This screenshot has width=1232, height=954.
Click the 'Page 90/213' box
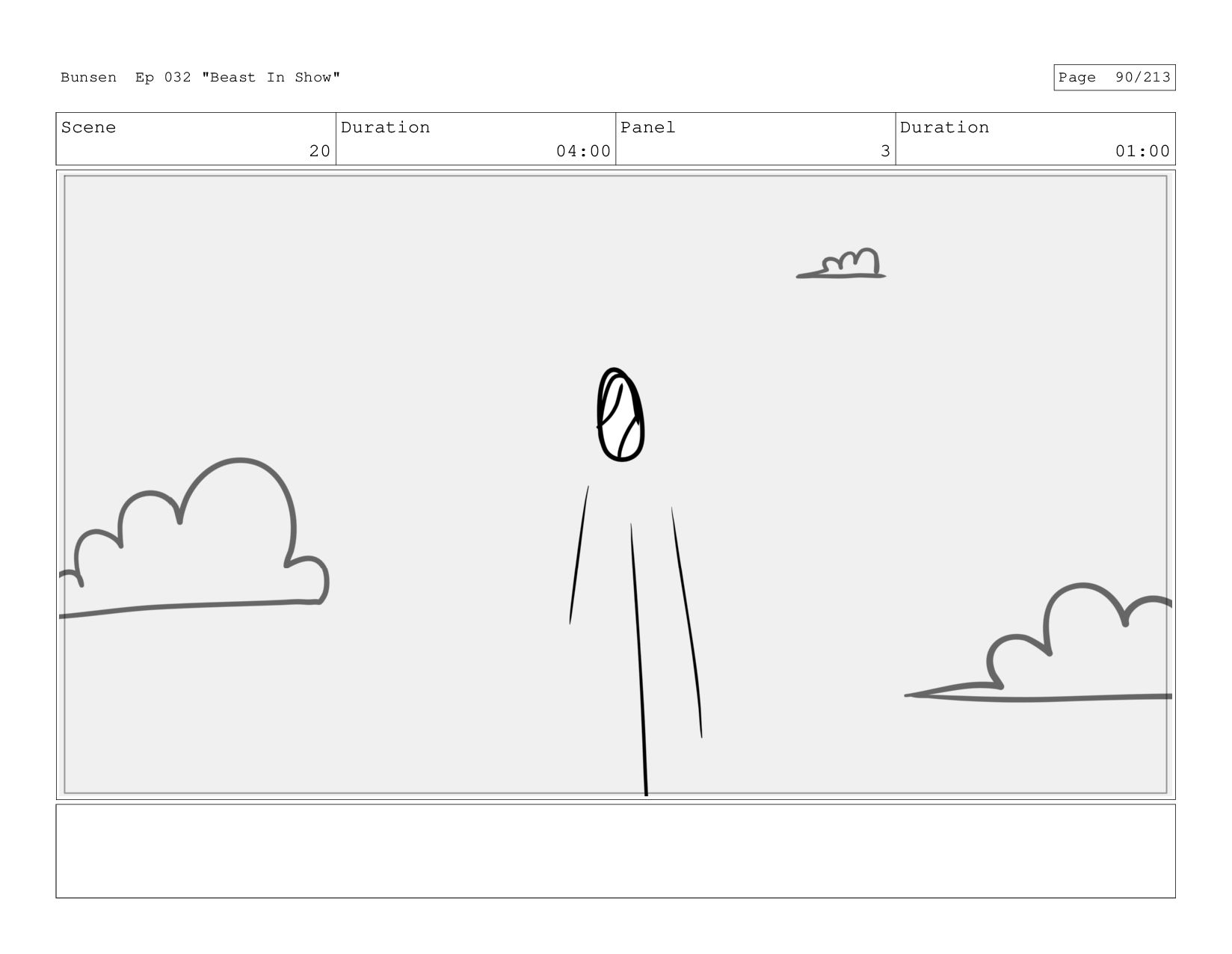pyautogui.click(x=1114, y=78)
